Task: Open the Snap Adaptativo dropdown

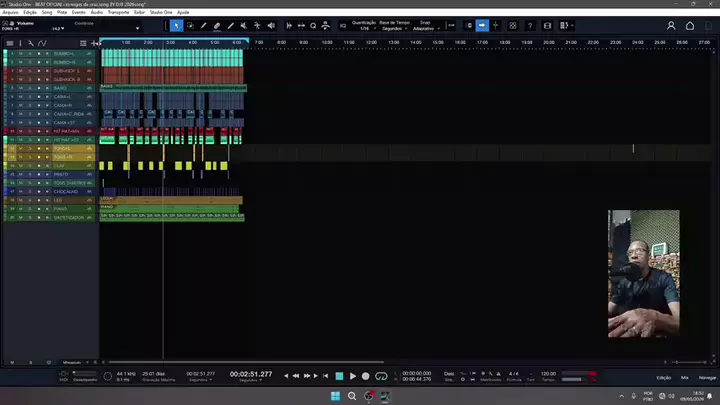Action: pyautogui.click(x=426, y=26)
